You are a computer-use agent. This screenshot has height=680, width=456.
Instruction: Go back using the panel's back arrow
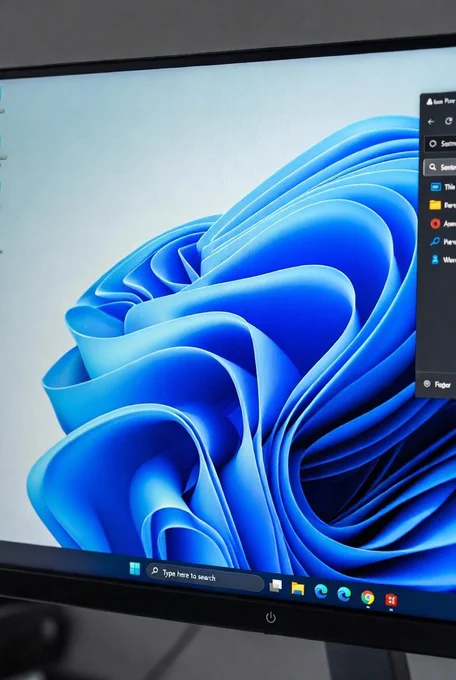(x=431, y=122)
